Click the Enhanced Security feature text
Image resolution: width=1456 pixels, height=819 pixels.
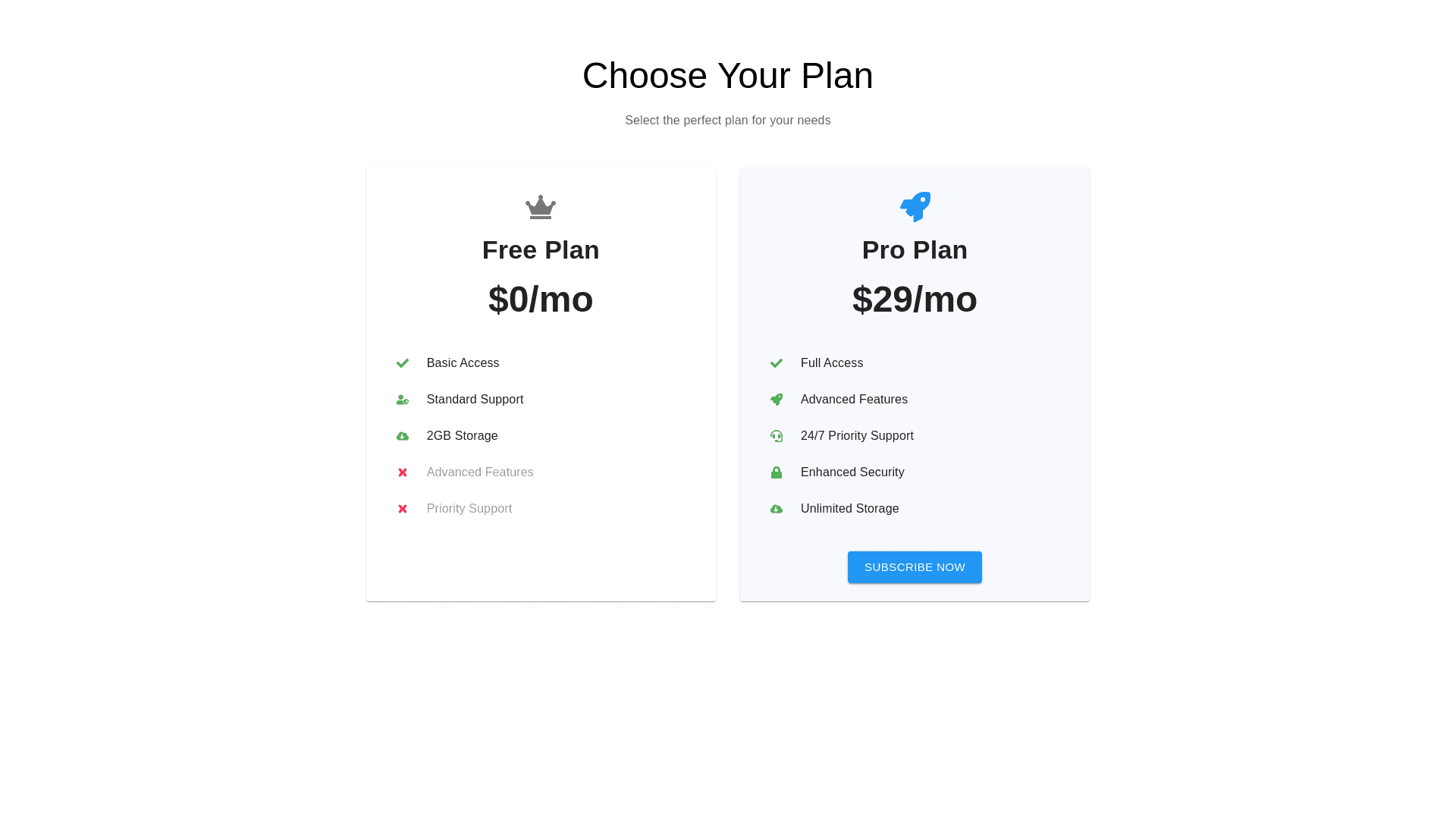852,472
